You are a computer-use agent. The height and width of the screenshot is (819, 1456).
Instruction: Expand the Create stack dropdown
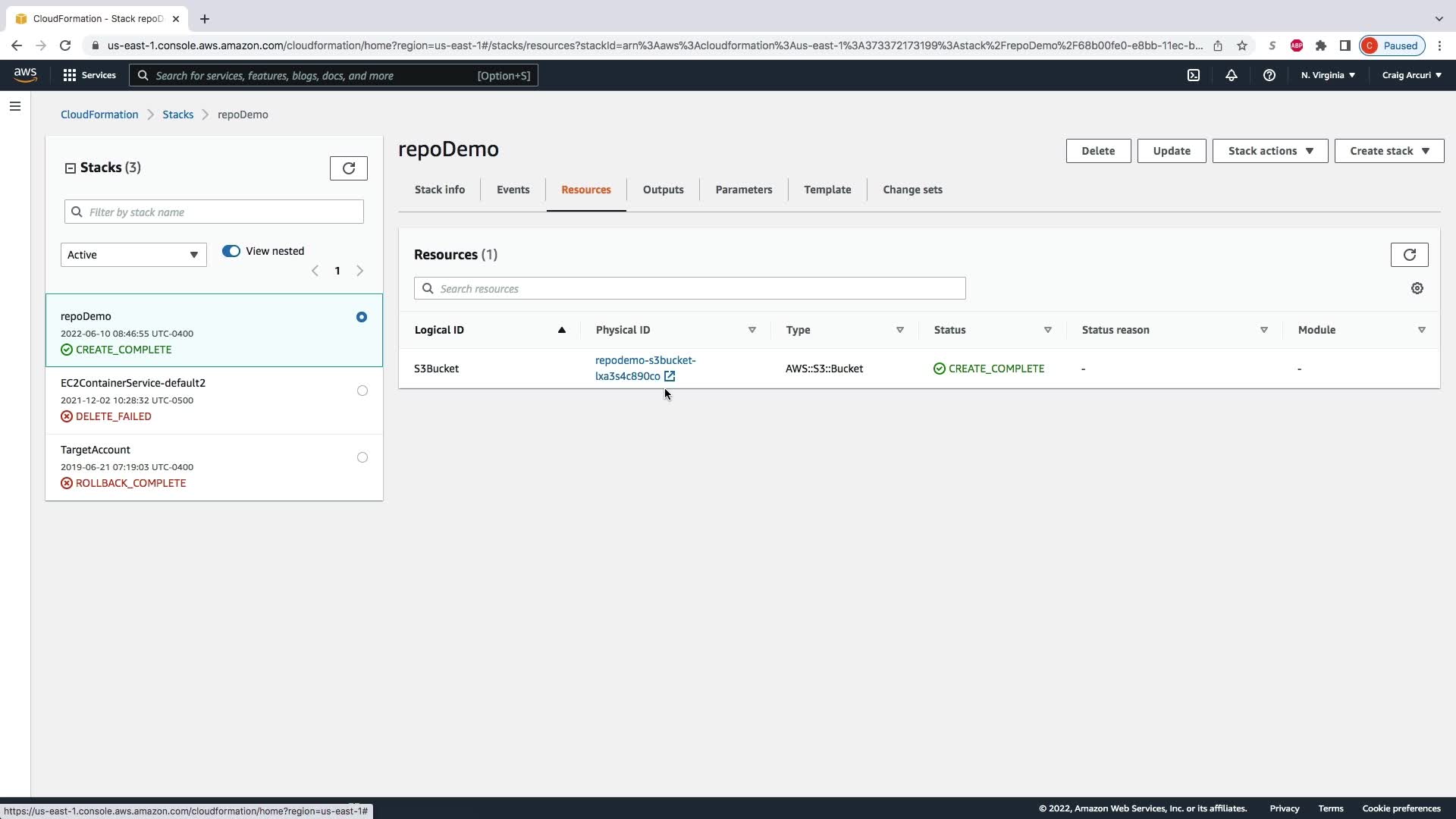point(1389,151)
